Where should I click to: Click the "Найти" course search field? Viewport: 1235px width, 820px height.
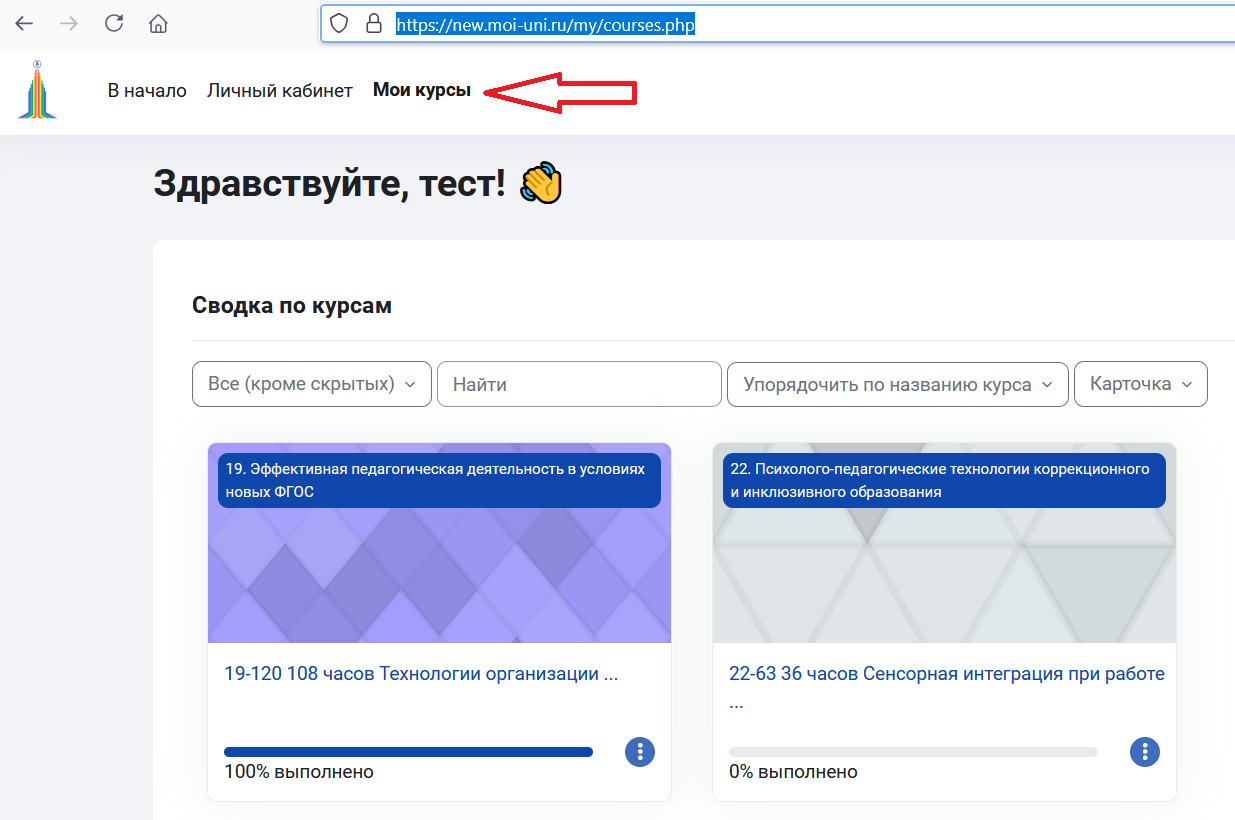click(579, 384)
